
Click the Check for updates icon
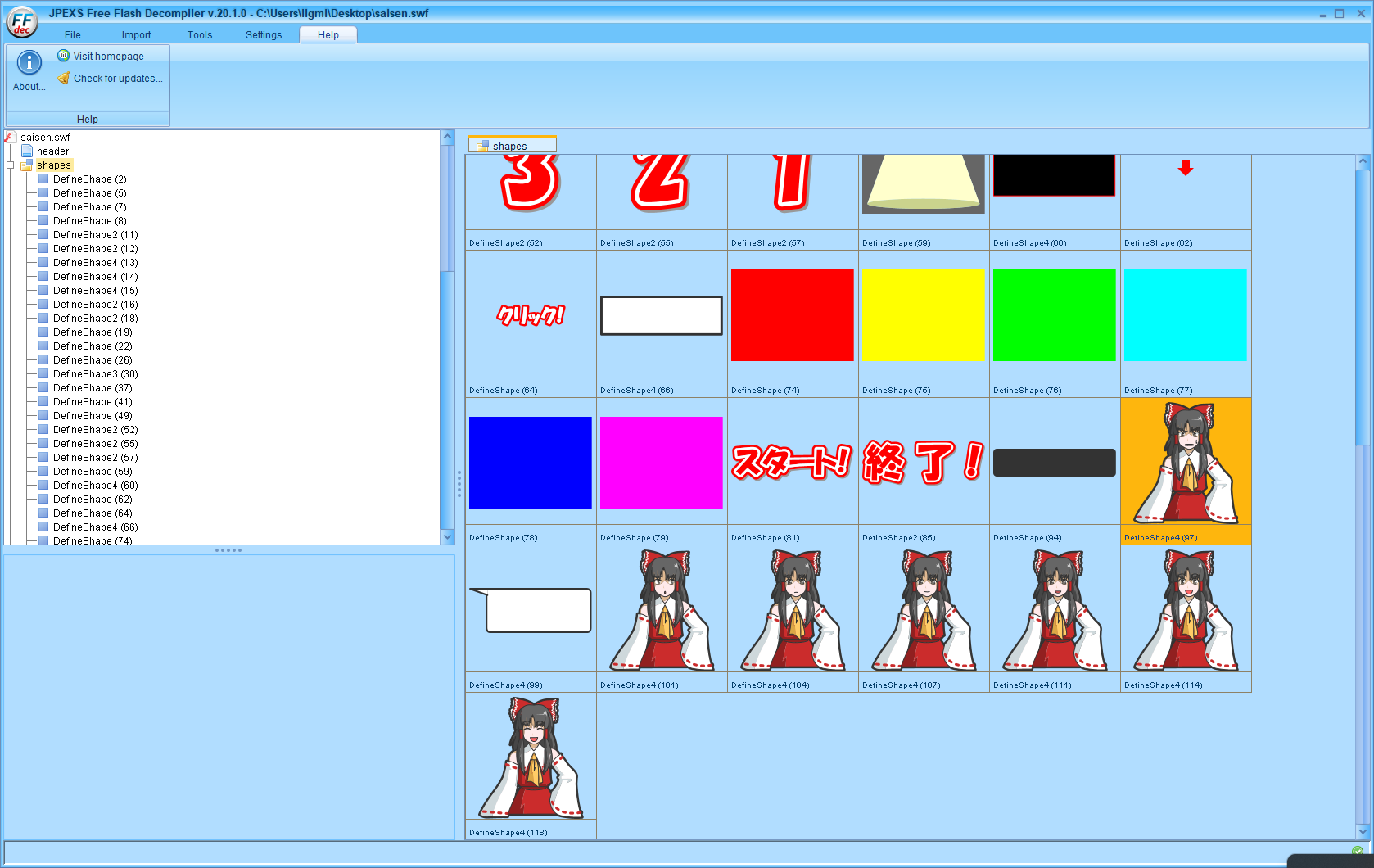point(63,79)
